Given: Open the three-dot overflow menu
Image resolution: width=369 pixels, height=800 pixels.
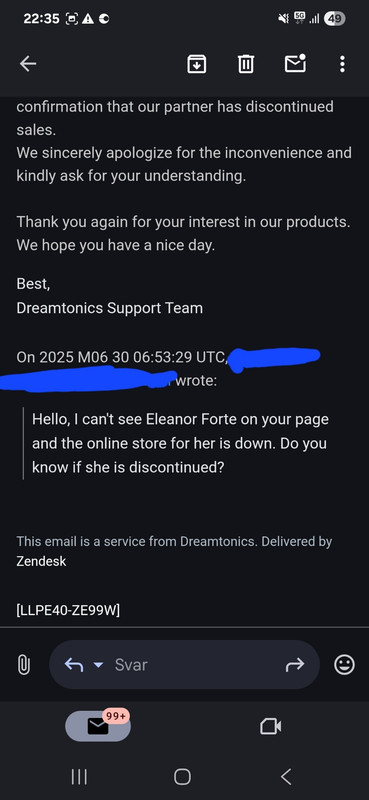Looking at the screenshot, I should click(342, 64).
